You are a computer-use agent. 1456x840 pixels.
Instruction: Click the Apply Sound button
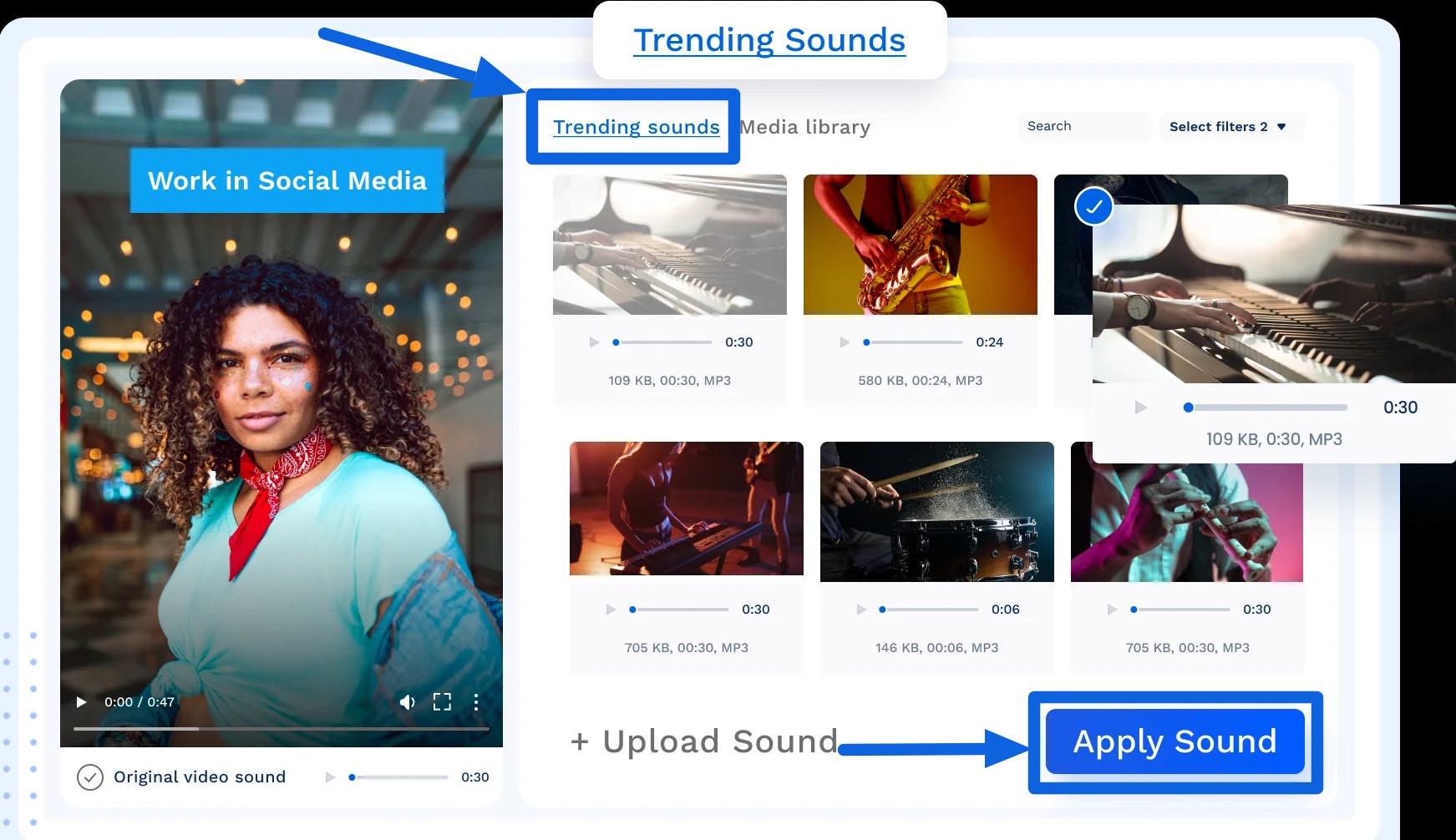click(x=1174, y=741)
